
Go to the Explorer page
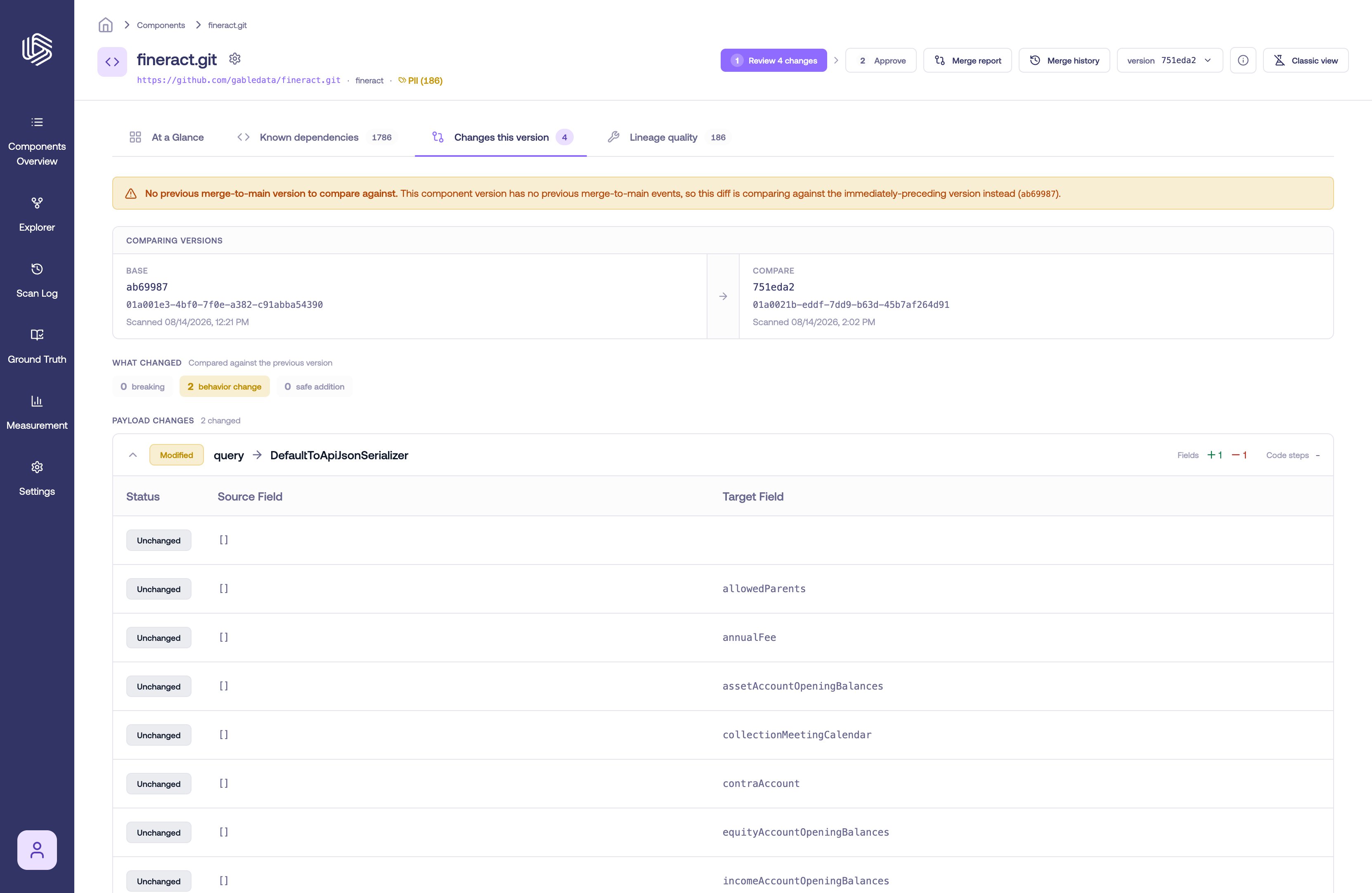37,215
